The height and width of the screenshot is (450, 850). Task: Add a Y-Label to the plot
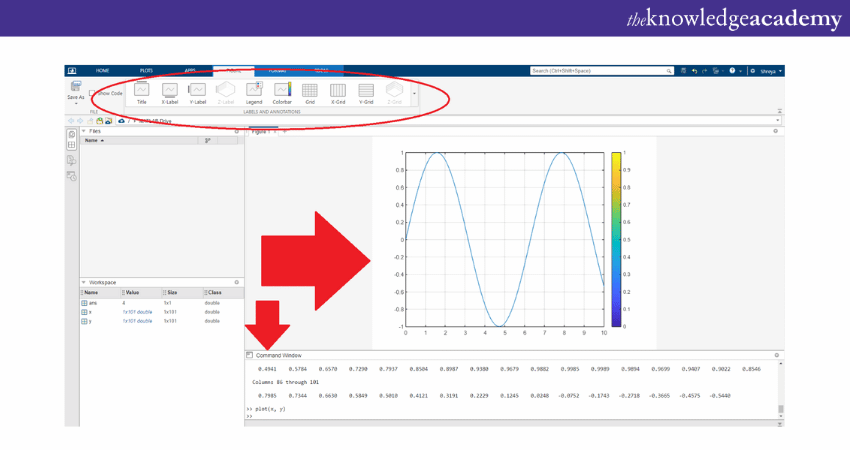coord(198,91)
